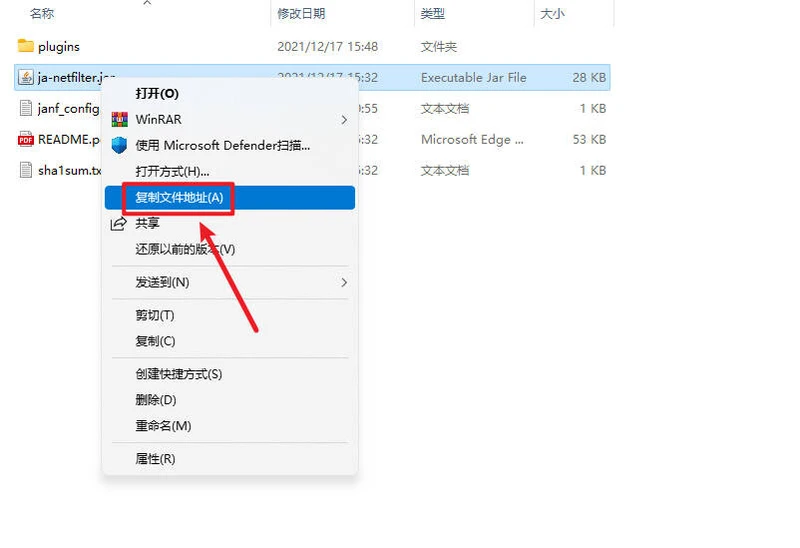Click the 修改日期 column header
The height and width of the screenshot is (548, 800).
point(303,14)
